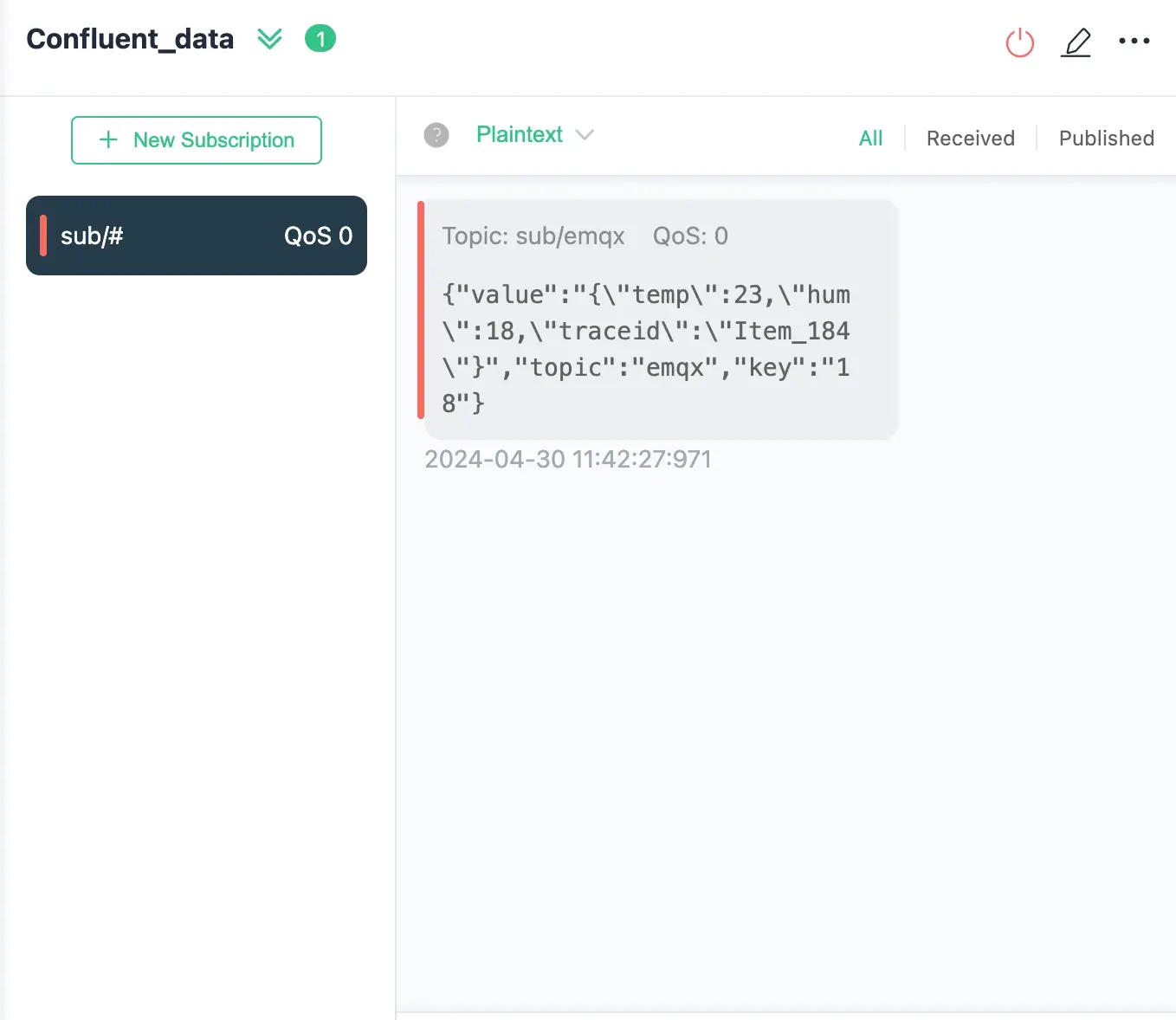The image size is (1176, 1020).
Task: Click the payload format help question mark
Action: pos(436,135)
